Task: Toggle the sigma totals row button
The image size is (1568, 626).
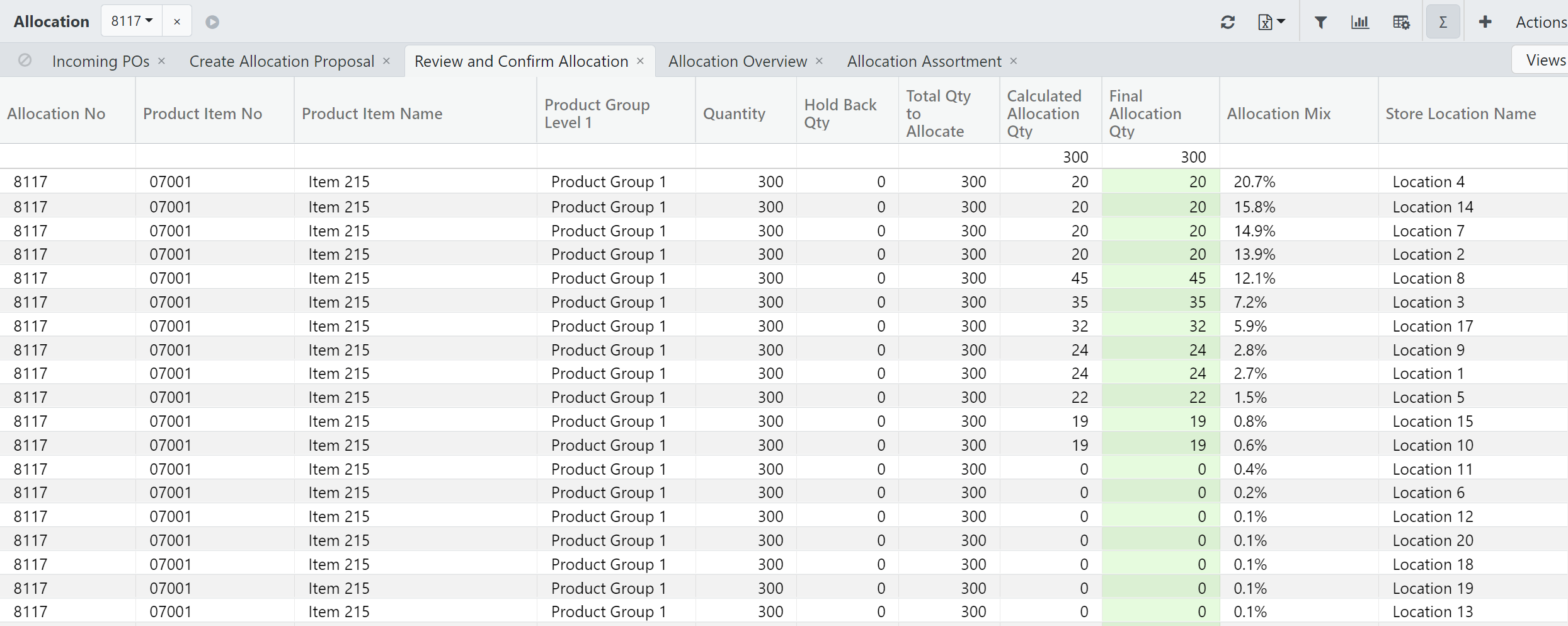Action: [1443, 22]
